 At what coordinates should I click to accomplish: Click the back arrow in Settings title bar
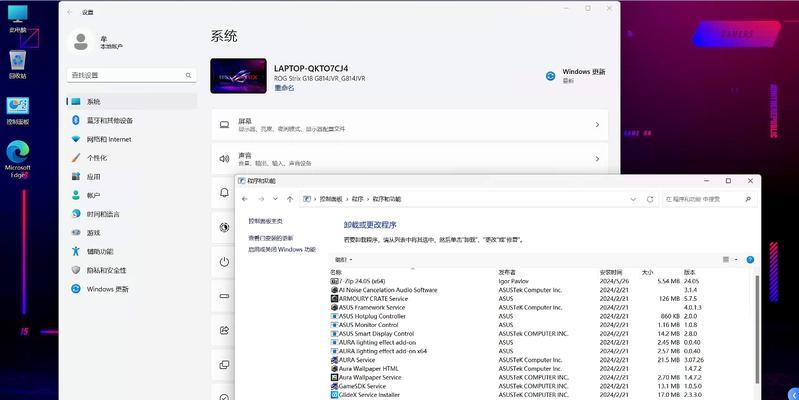tap(70, 12)
